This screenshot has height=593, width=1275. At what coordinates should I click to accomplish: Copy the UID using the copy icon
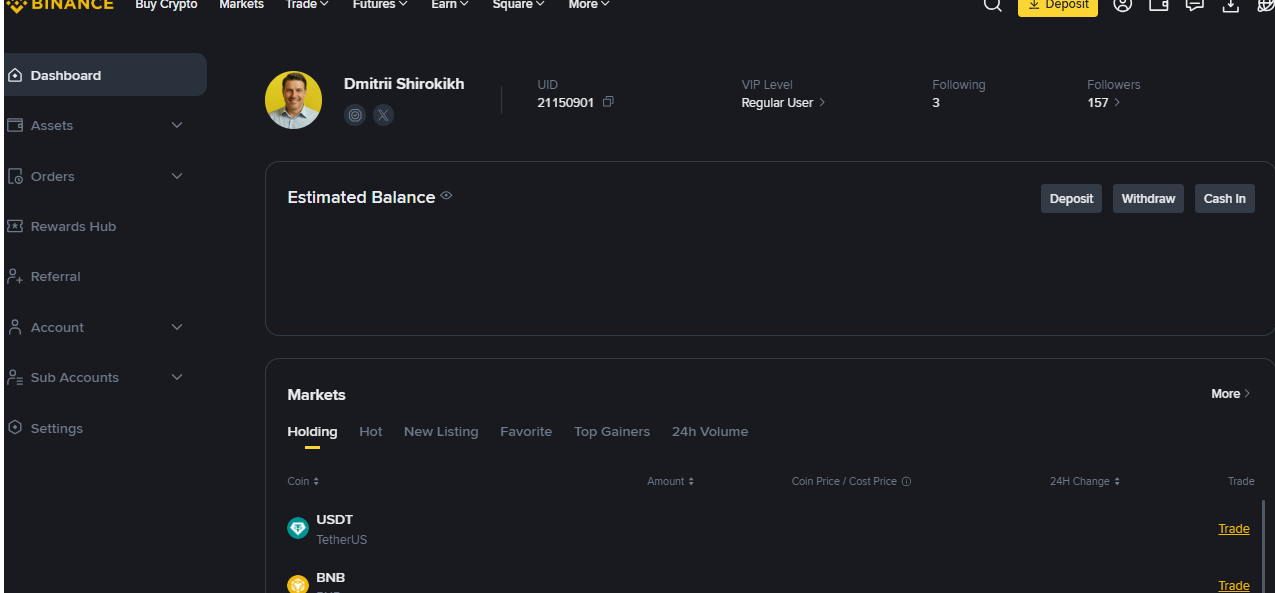(x=607, y=102)
